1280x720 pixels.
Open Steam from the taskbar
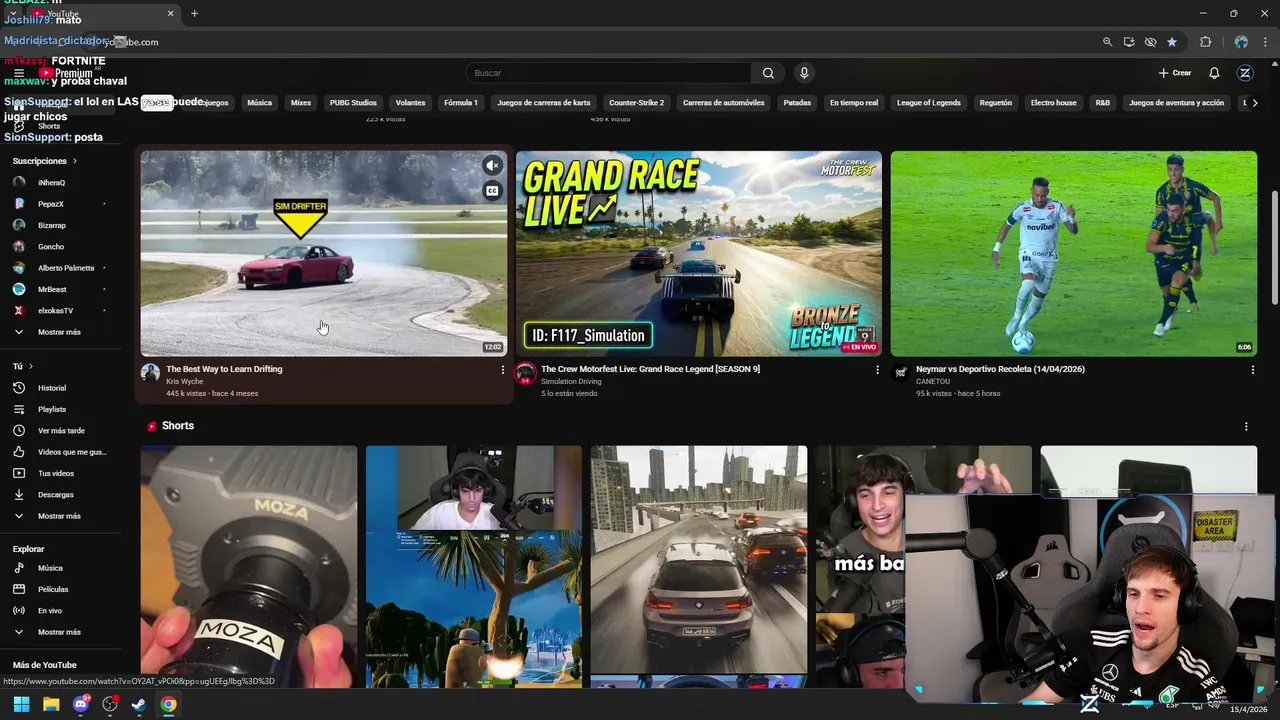139,704
